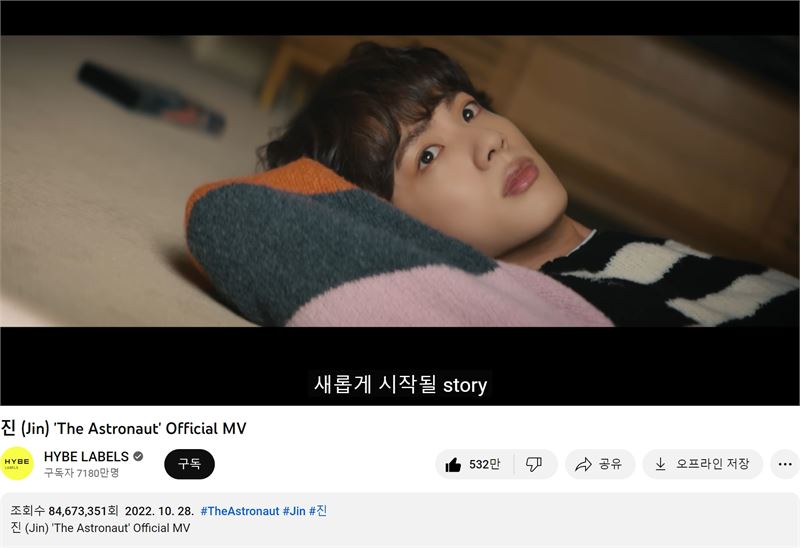Click the 새롭게 시작될 story caption
Viewport: 800px width, 548px height.
click(x=401, y=385)
